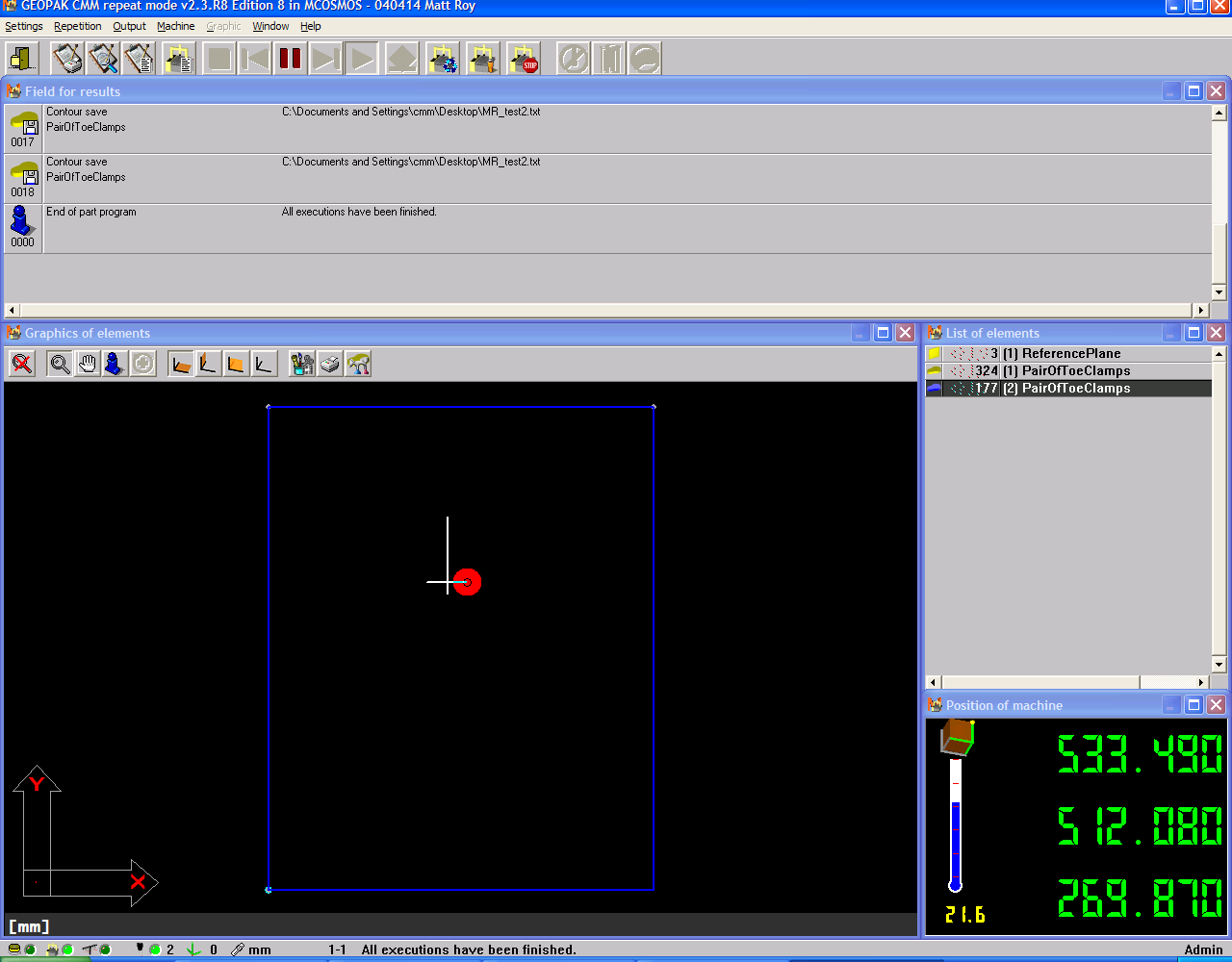The width and height of the screenshot is (1232, 962).
Task: Click the 512.080 Y position readout
Action: (1141, 826)
